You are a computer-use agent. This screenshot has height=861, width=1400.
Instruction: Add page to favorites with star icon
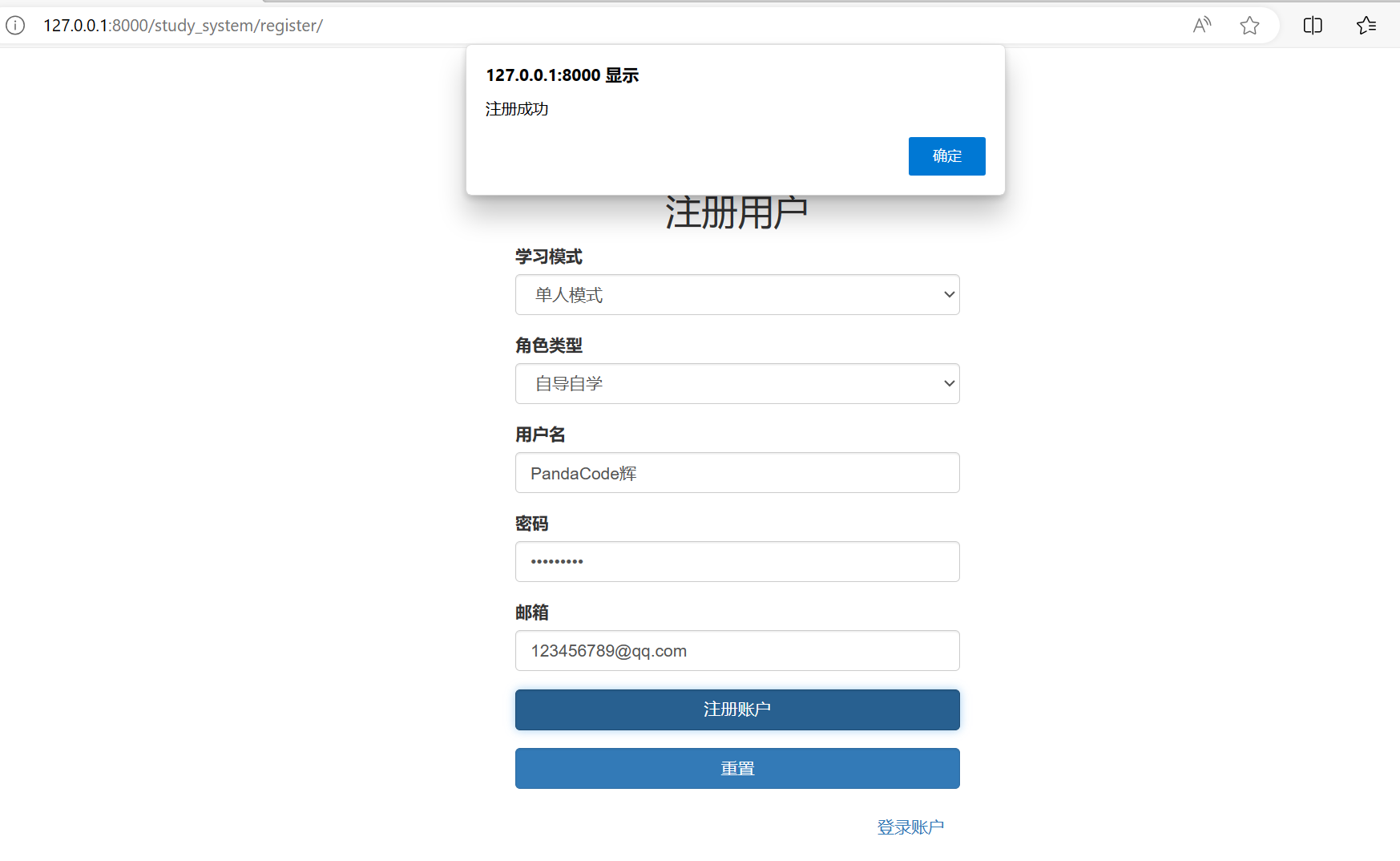coord(1249,26)
